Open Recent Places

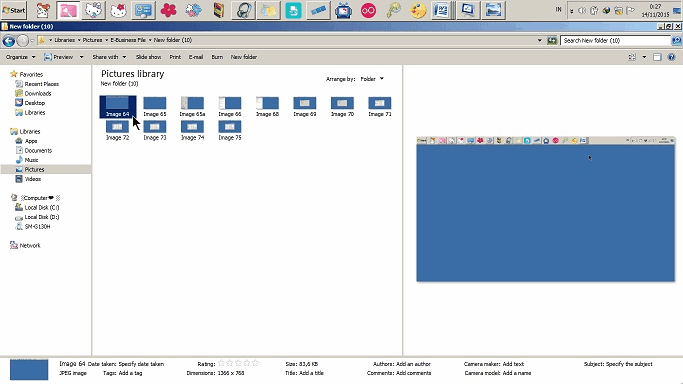(37, 84)
